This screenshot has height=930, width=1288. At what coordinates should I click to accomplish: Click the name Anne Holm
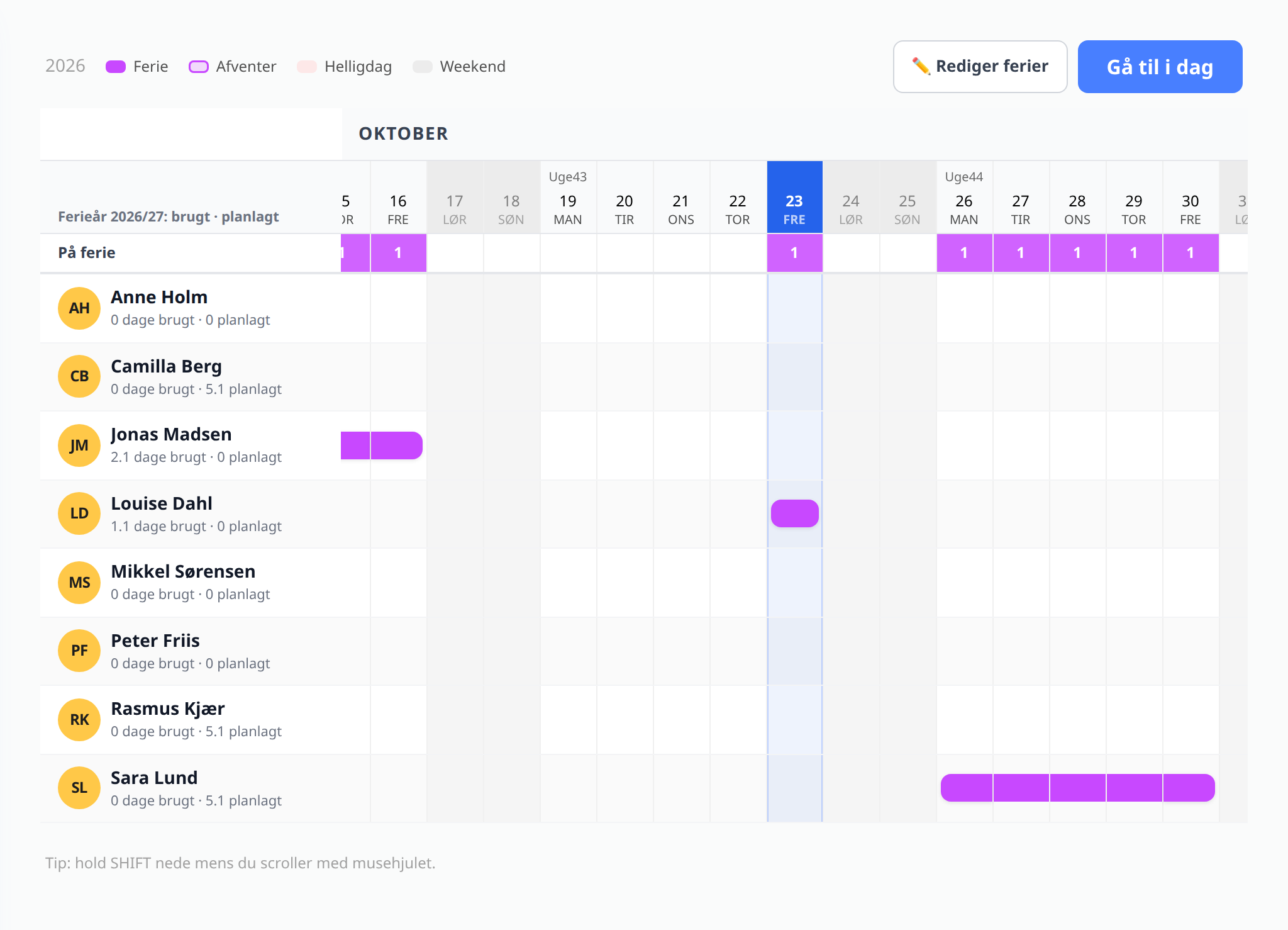coord(159,297)
